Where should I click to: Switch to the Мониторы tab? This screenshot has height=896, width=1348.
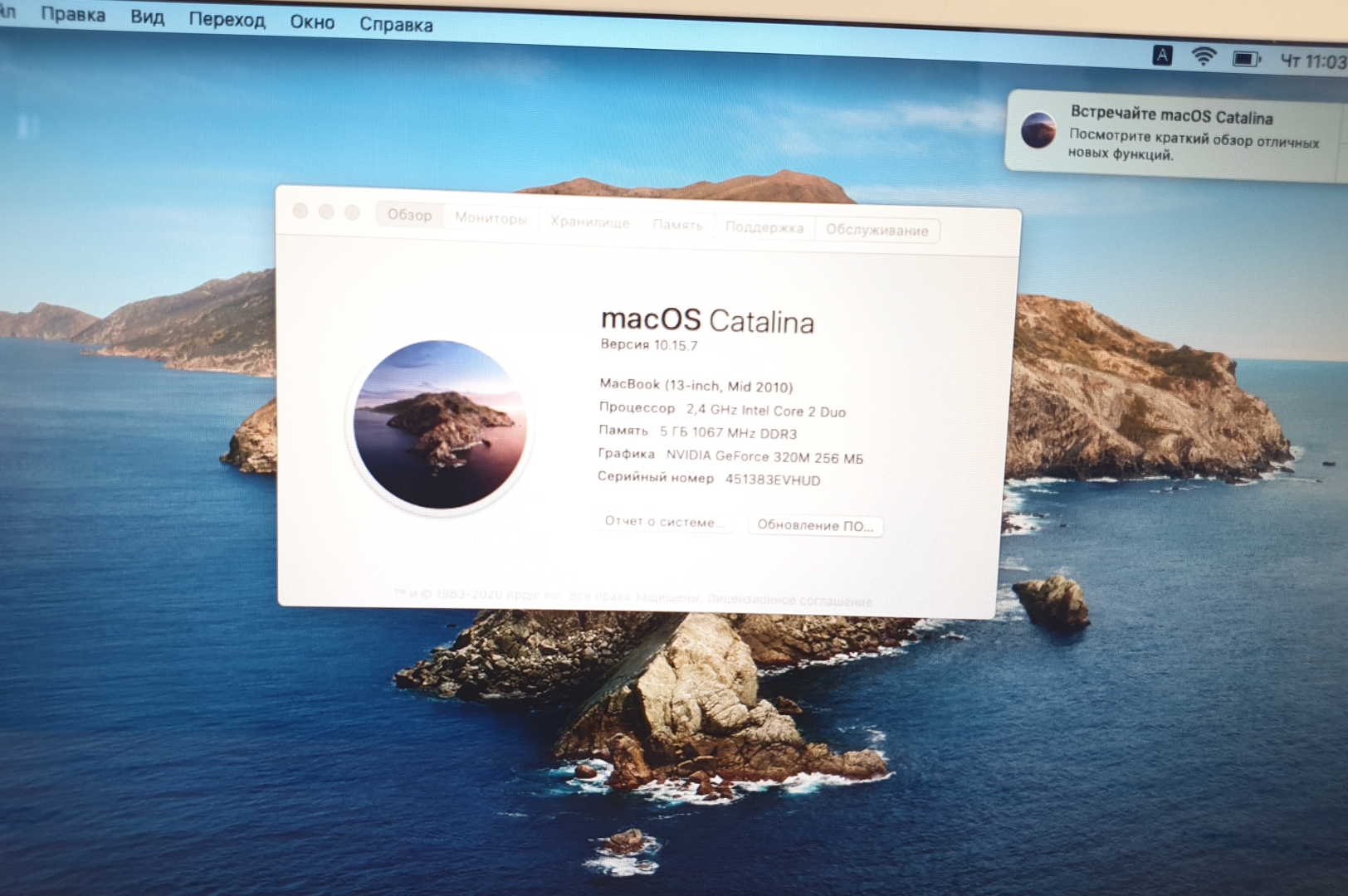(491, 218)
